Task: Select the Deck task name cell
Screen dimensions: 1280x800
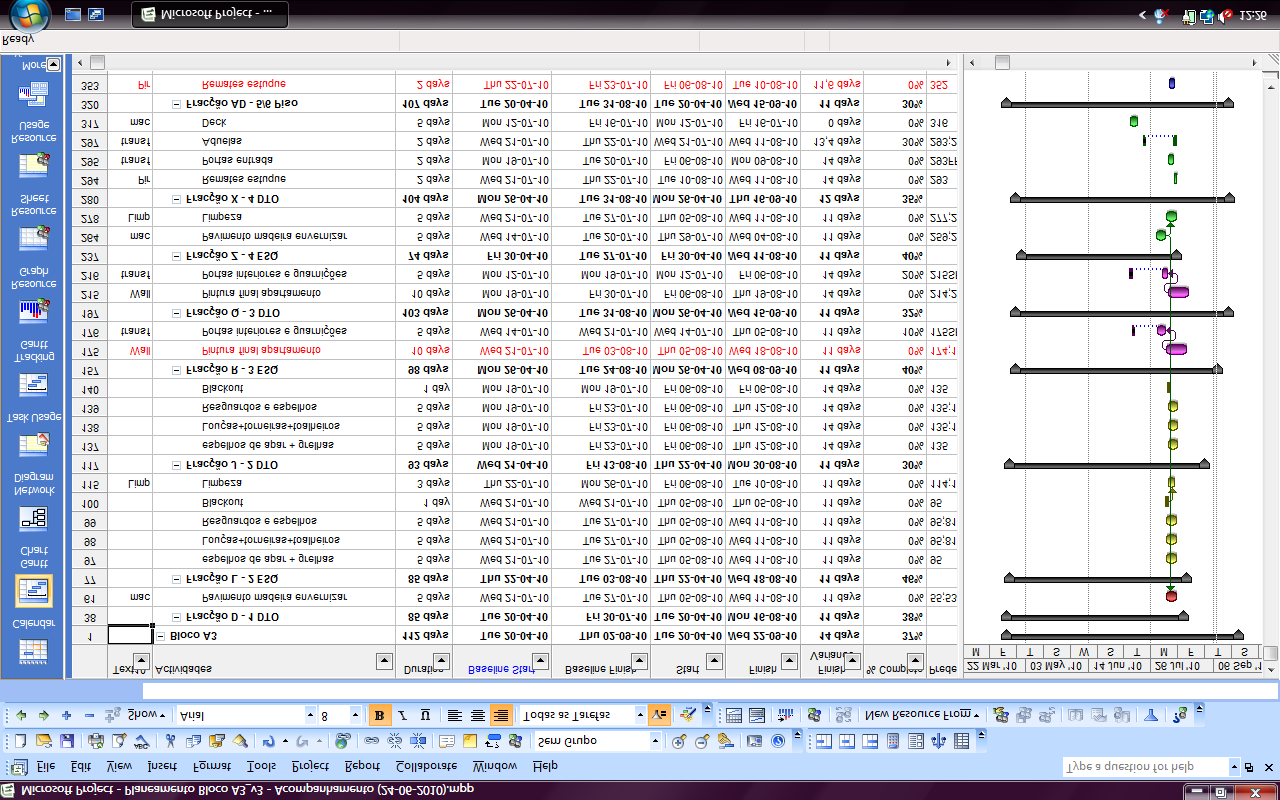Action: [274, 121]
